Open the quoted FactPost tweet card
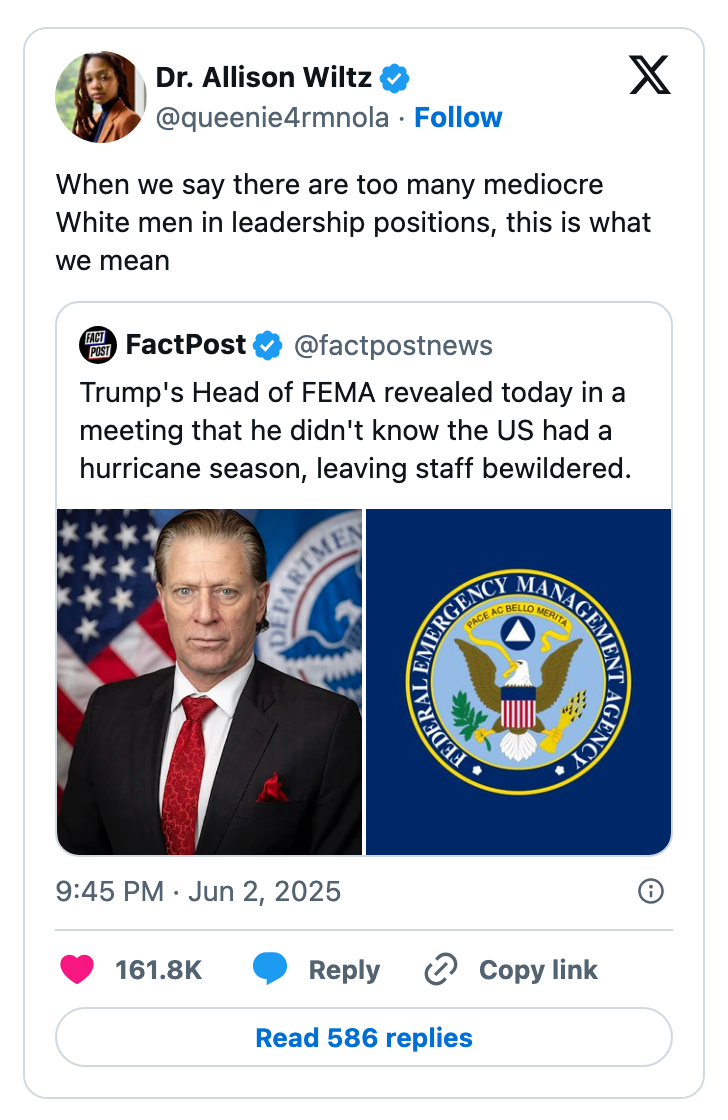The image size is (728, 1120). point(365,430)
